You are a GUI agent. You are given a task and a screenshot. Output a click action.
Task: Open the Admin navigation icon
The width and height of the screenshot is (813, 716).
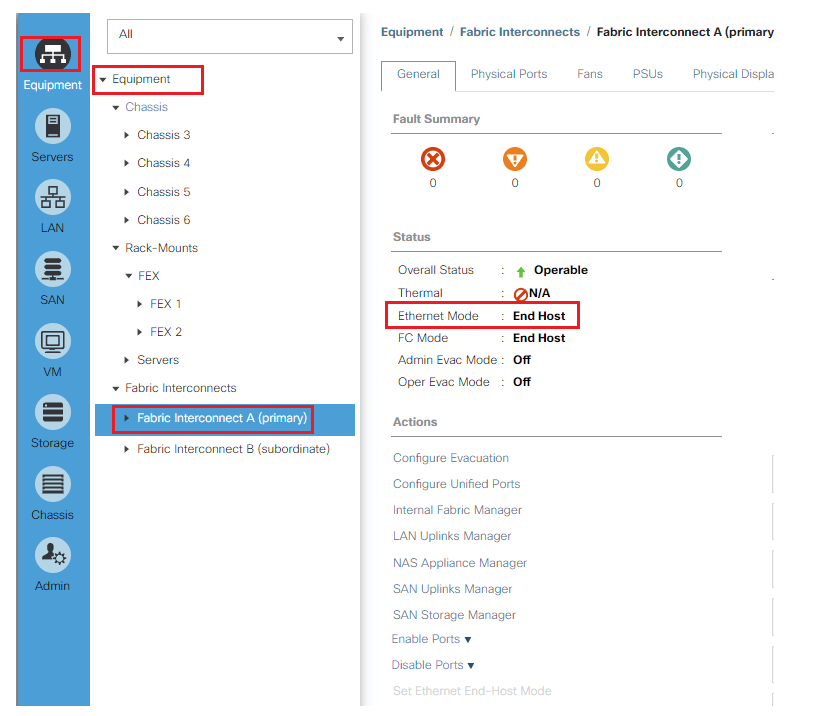click(x=52, y=556)
